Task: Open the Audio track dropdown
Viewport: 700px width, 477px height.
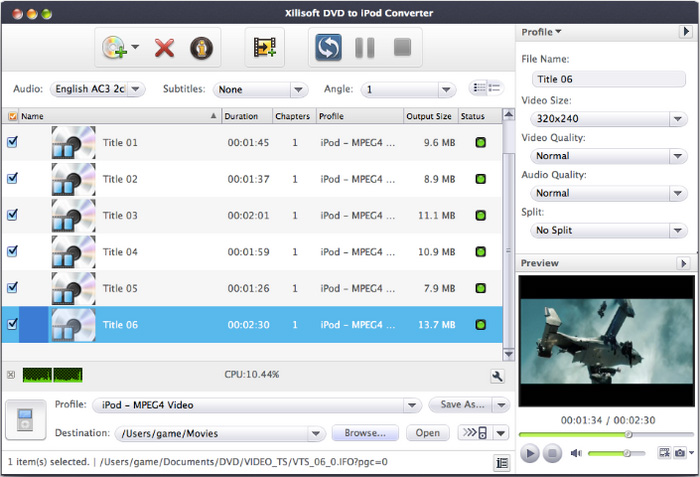Action: click(x=97, y=90)
